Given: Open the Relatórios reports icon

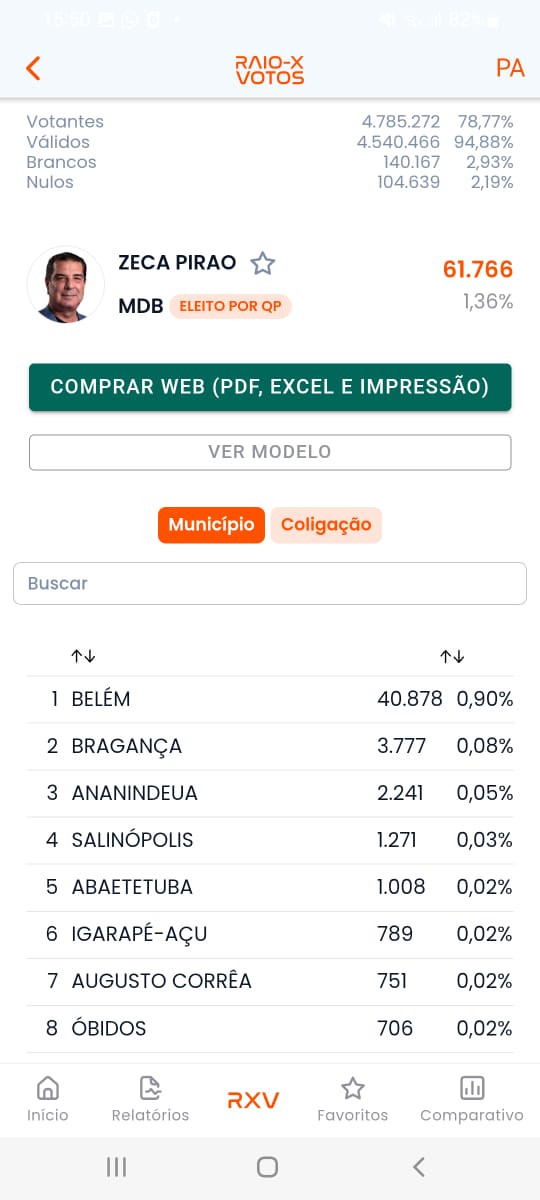Looking at the screenshot, I should pyautogui.click(x=150, y=1088).
